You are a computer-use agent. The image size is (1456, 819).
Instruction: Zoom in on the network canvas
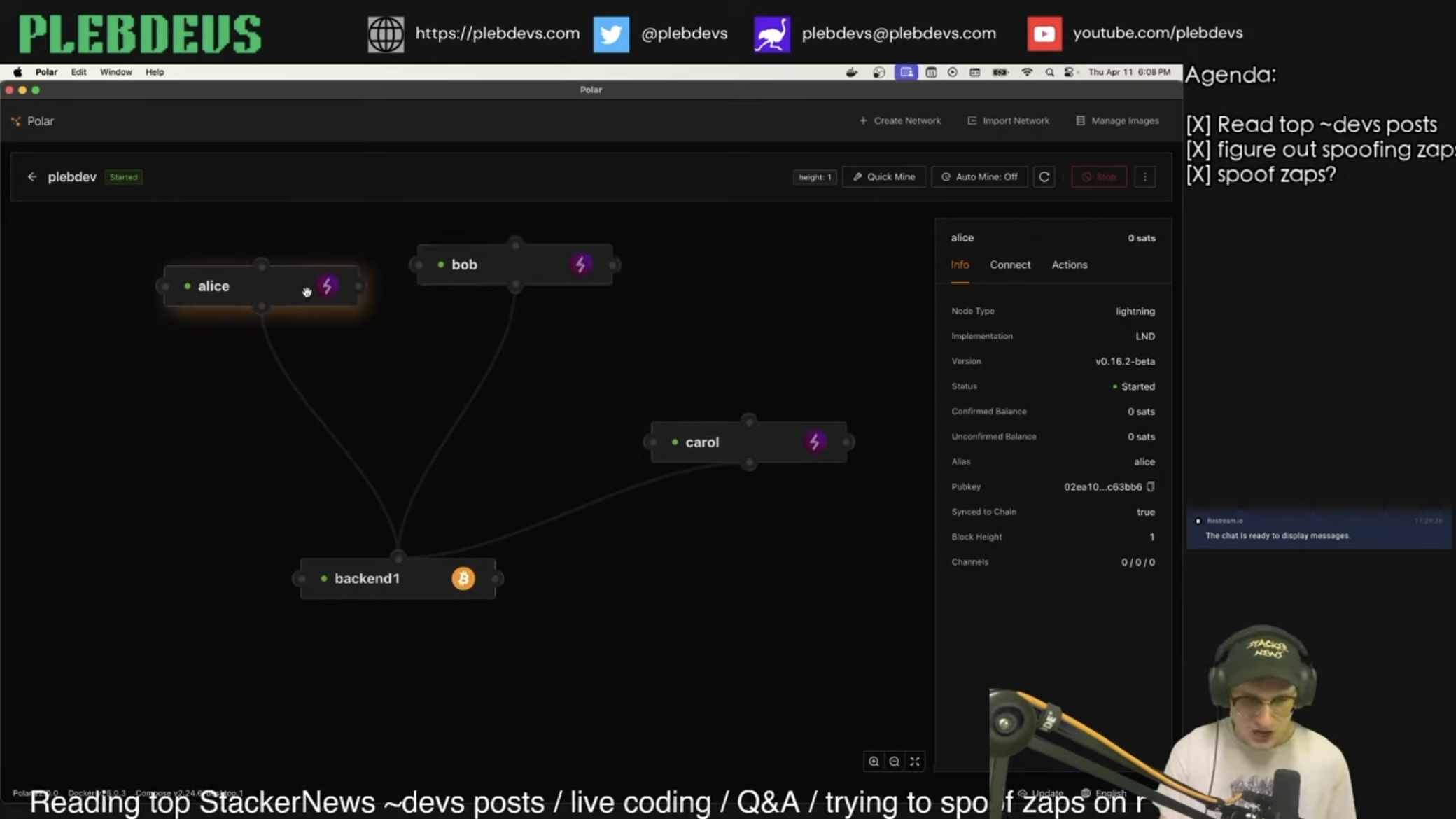click(874, 762)
